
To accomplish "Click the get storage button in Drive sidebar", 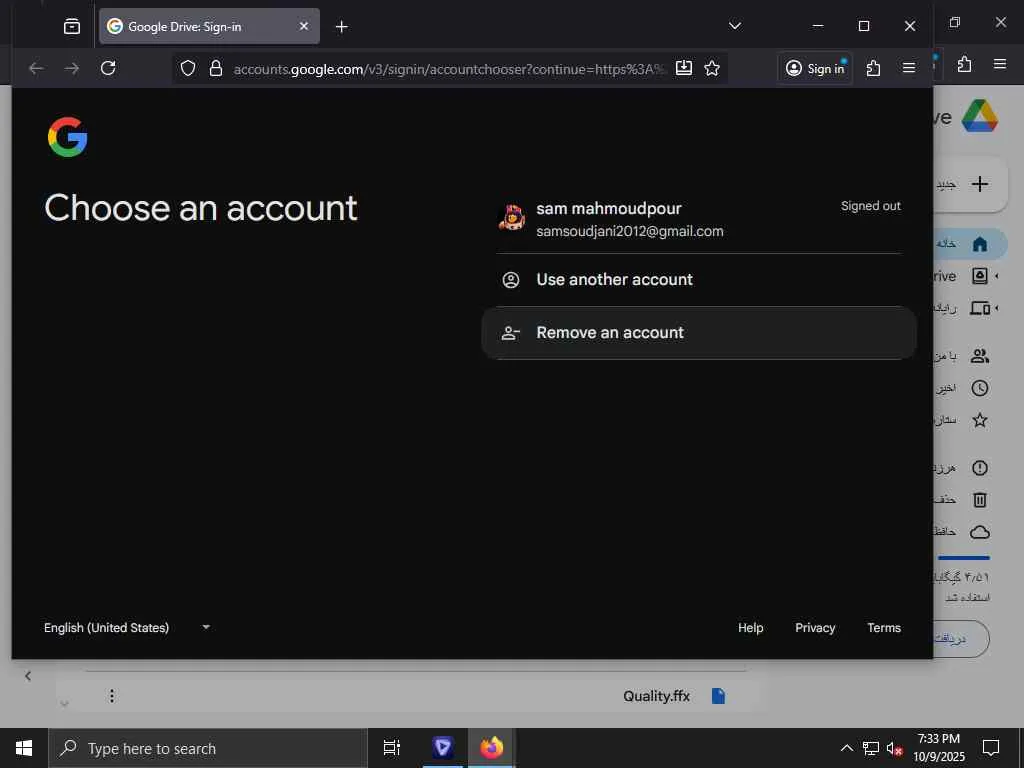I will pyautogui.click(x=961, y=639).
